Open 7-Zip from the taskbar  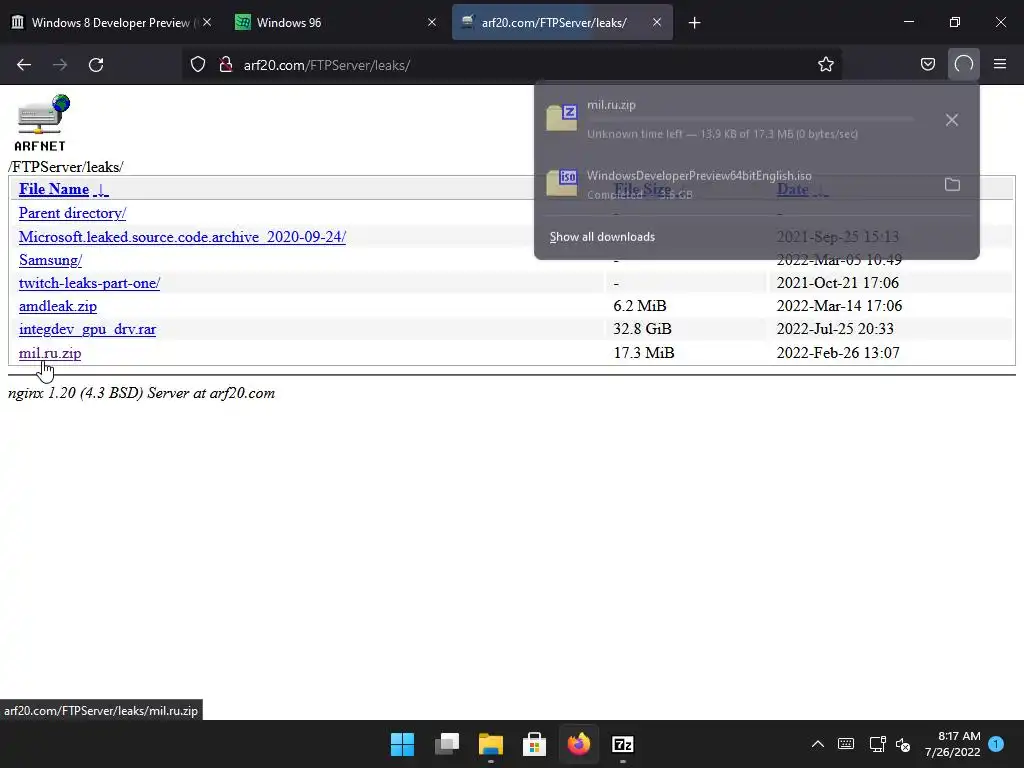(622, 744)
